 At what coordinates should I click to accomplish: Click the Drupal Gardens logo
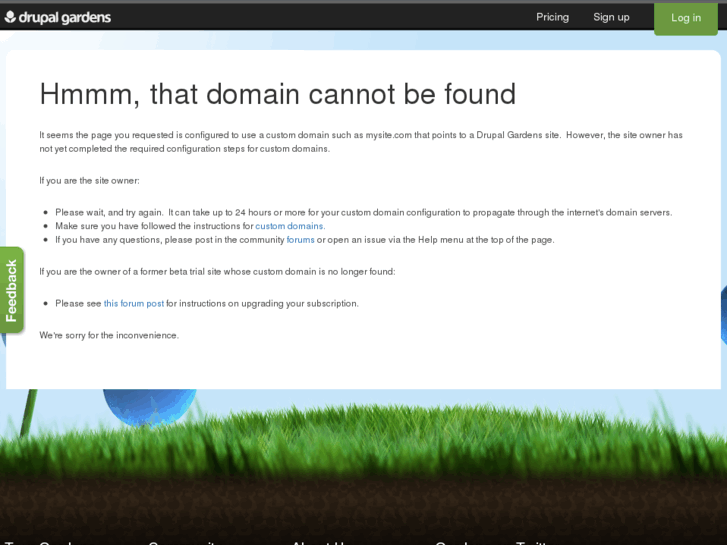point(57,17)
